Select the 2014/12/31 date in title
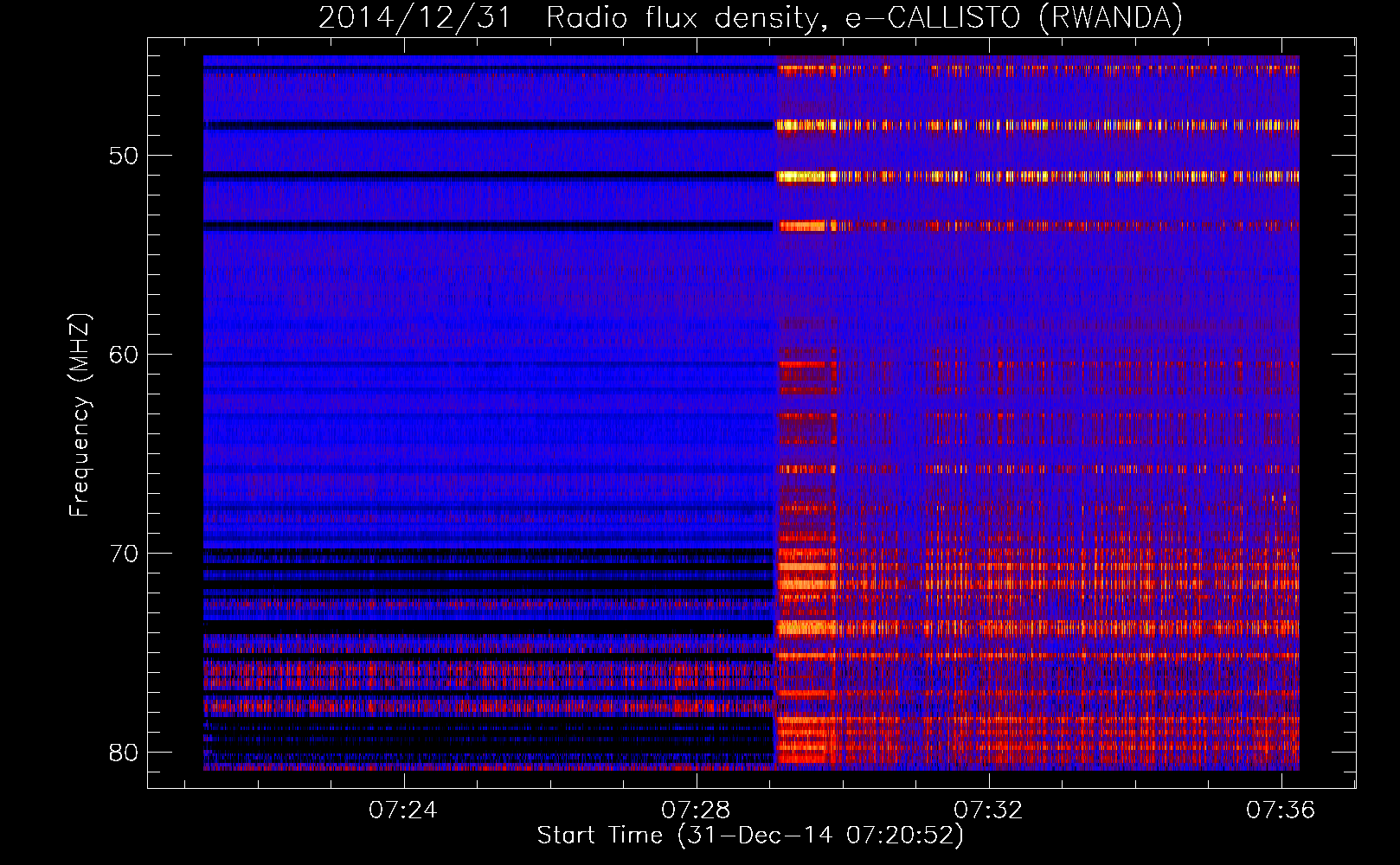 coord(415,18)
